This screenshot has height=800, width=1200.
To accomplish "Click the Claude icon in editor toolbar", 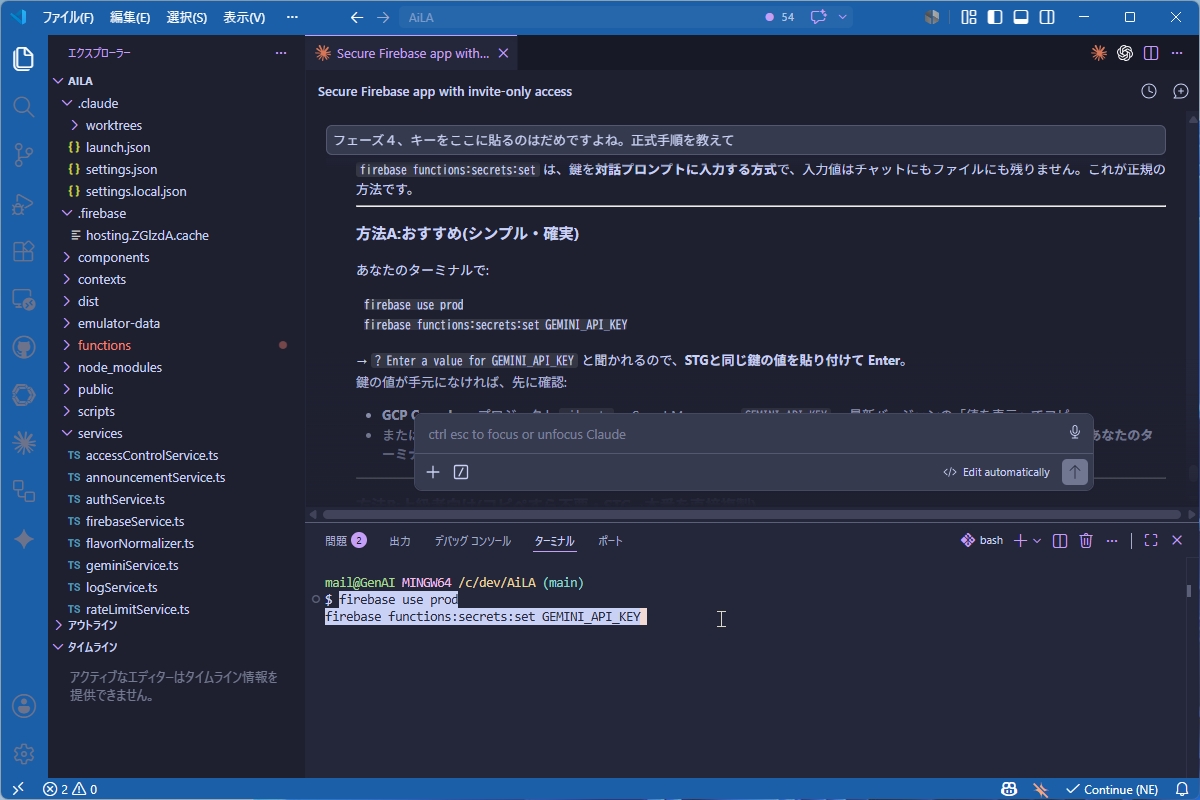I will 1099,53.
